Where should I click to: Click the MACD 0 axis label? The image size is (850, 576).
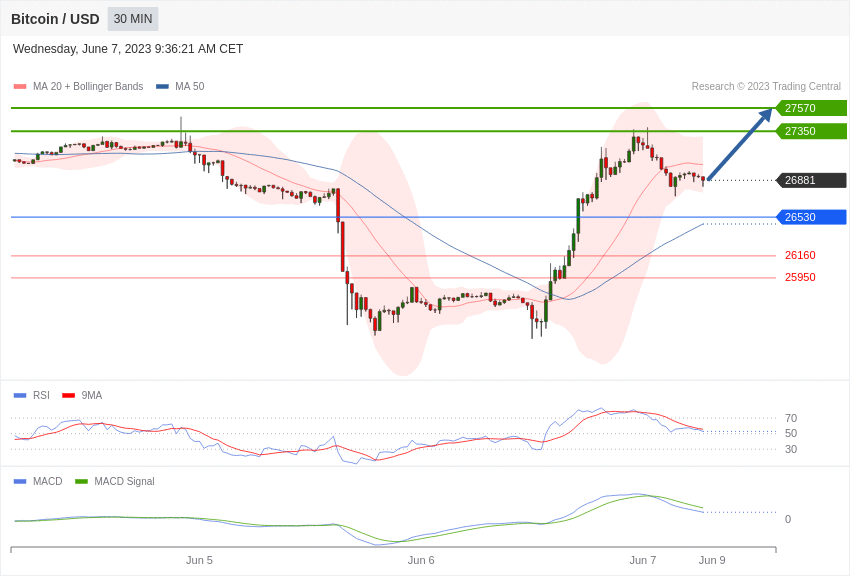click(788, 519)
